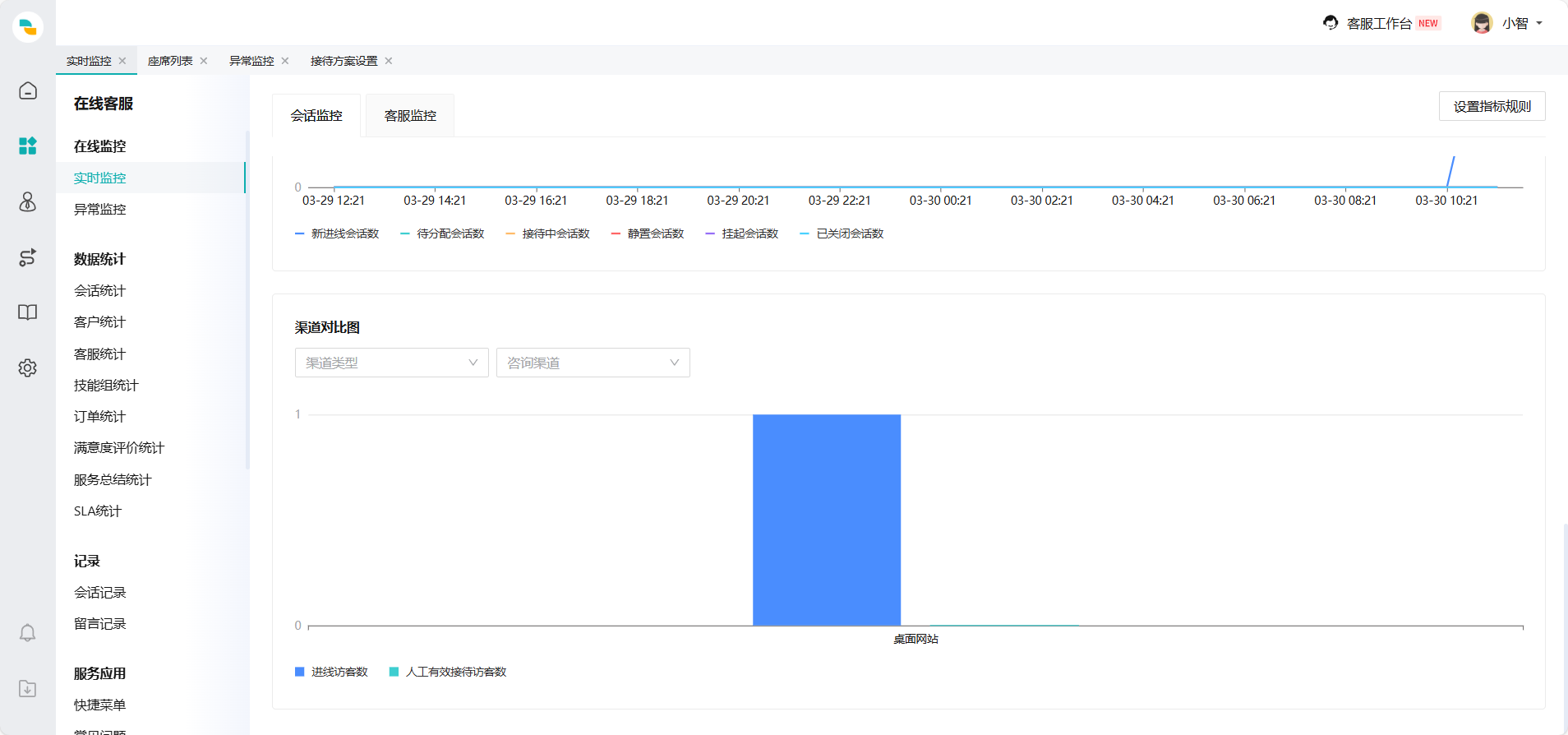Image resolution: width=1568 pixels, height=735 pixels.
Task: Expand the 咨询渠道 dropdown
Action: point(593,363)
